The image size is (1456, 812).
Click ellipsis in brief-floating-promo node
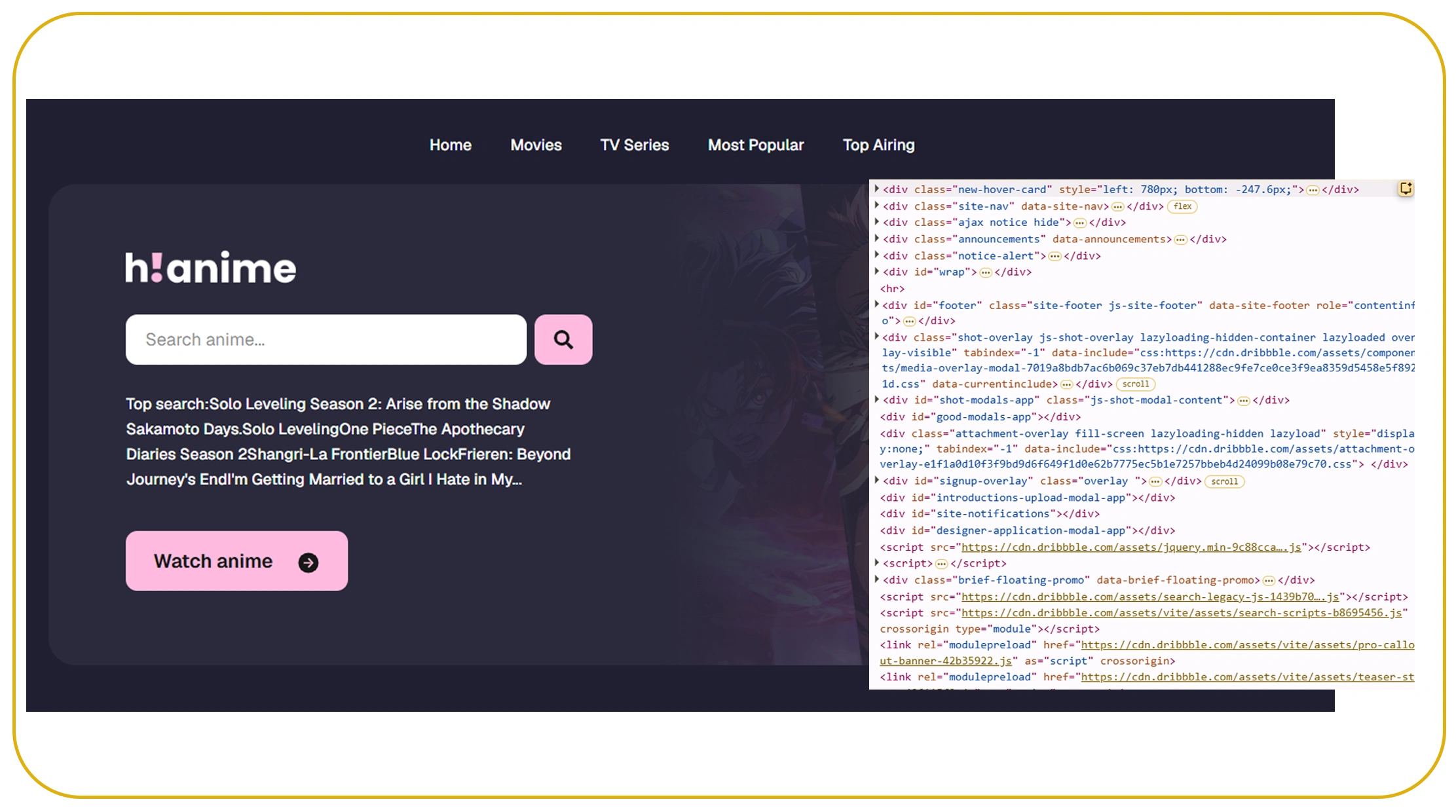click(x=1269, y=581)
